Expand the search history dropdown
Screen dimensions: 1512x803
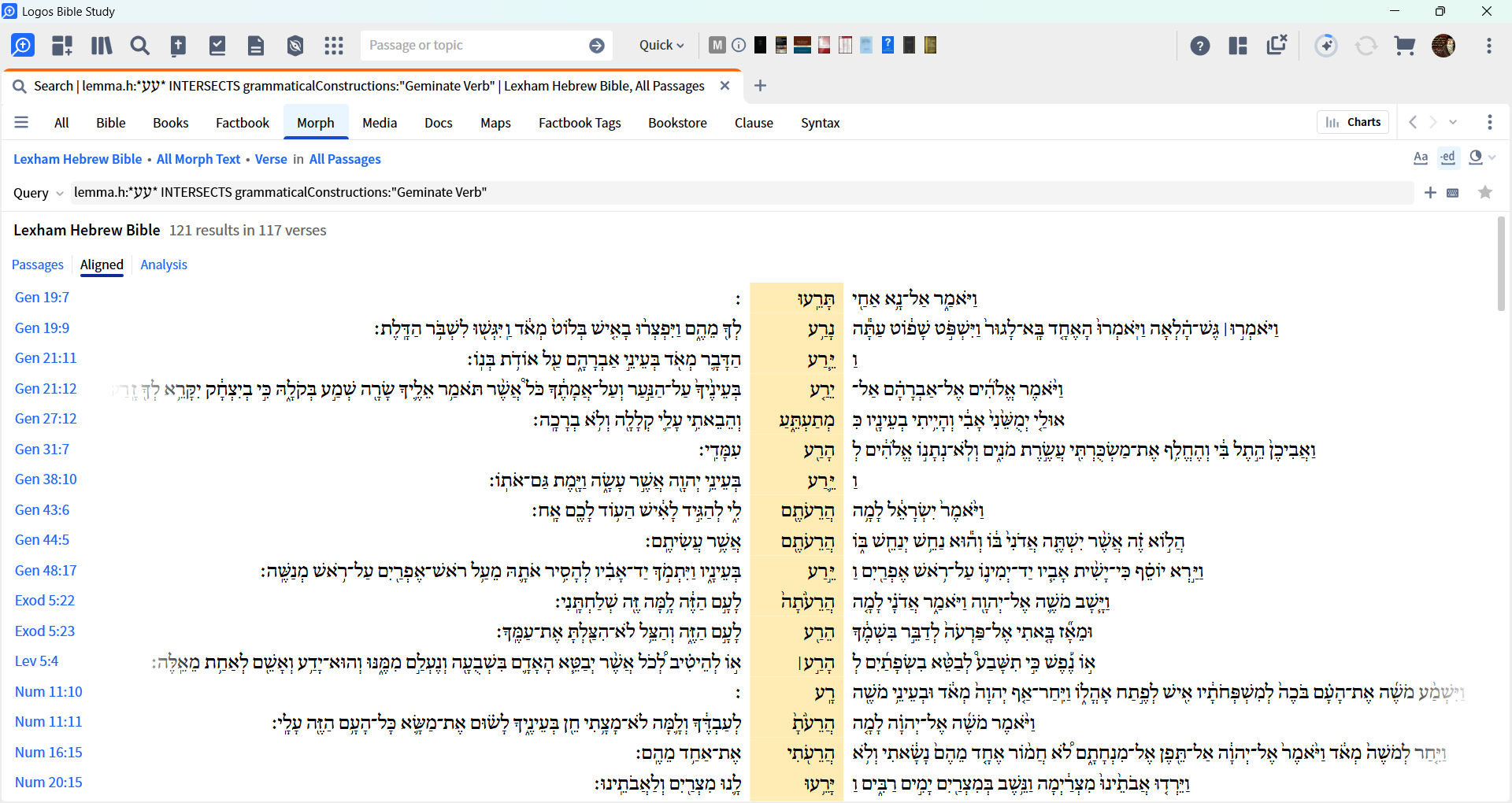(x=1454, y=122)
